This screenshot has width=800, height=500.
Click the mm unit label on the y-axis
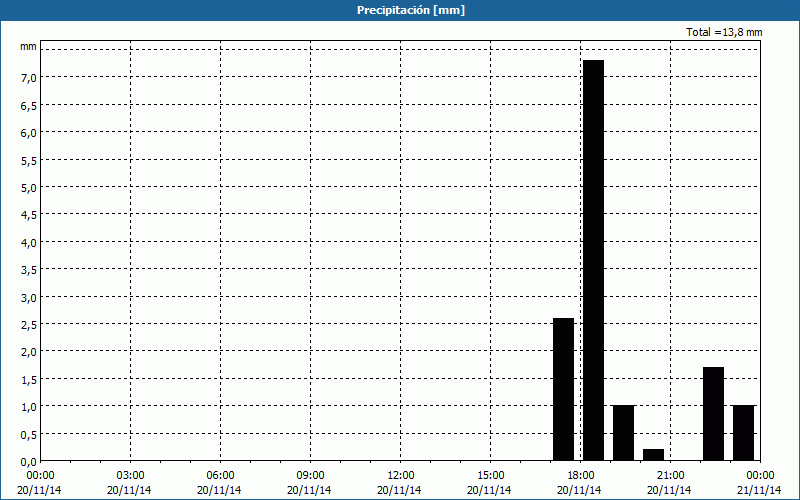[x=29, y=47]
